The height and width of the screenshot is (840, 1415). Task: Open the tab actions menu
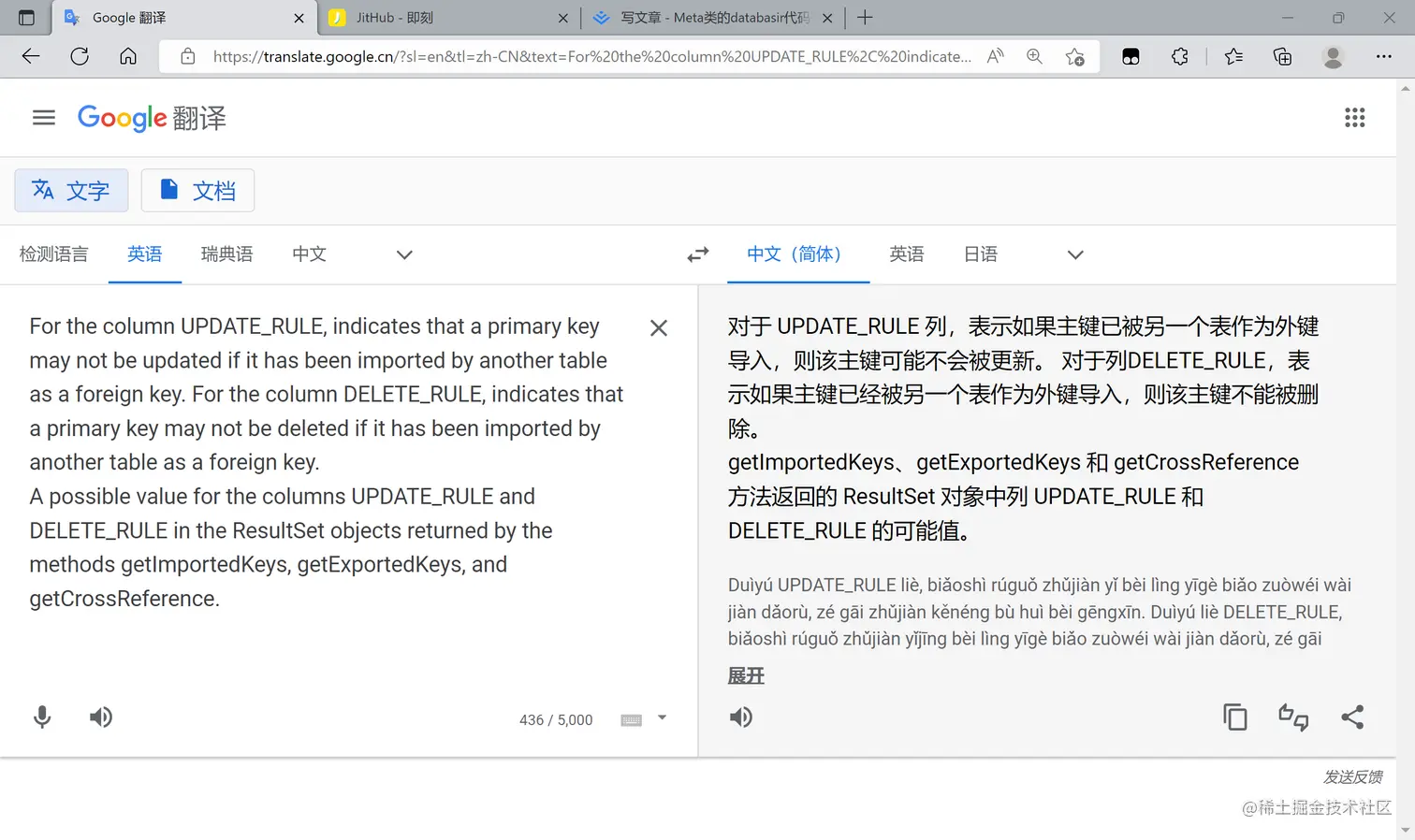[x=26, y=18]
